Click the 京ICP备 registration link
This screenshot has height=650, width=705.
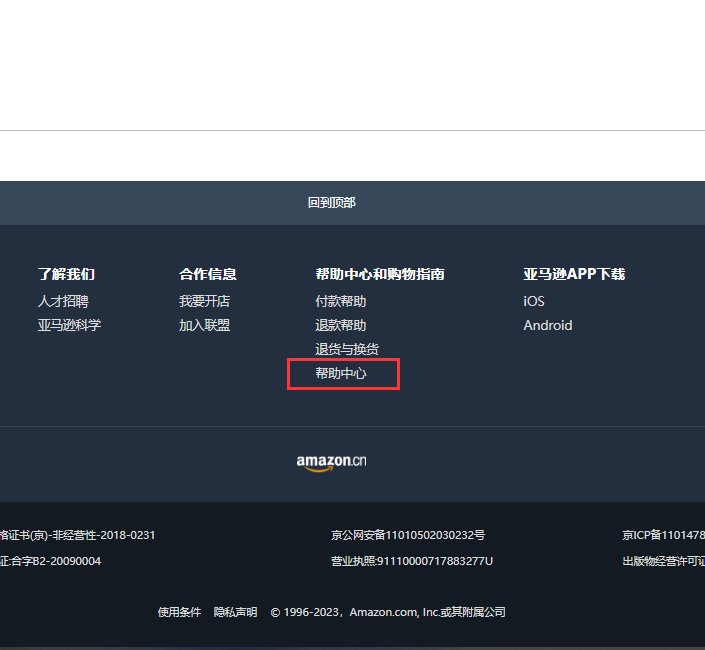[664, 535]
